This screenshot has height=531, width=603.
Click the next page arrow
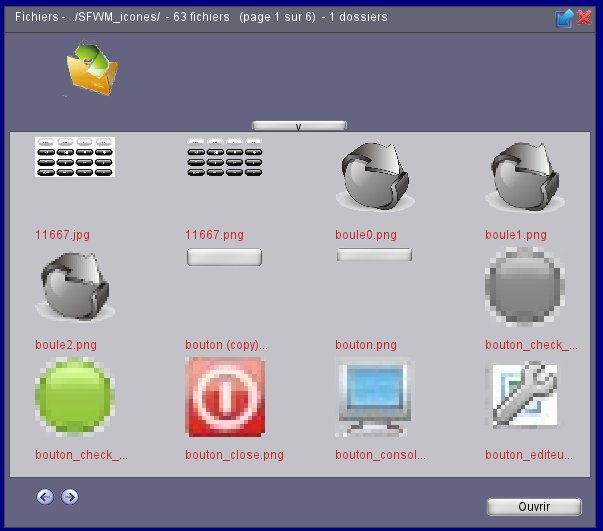tap(70, 496)
